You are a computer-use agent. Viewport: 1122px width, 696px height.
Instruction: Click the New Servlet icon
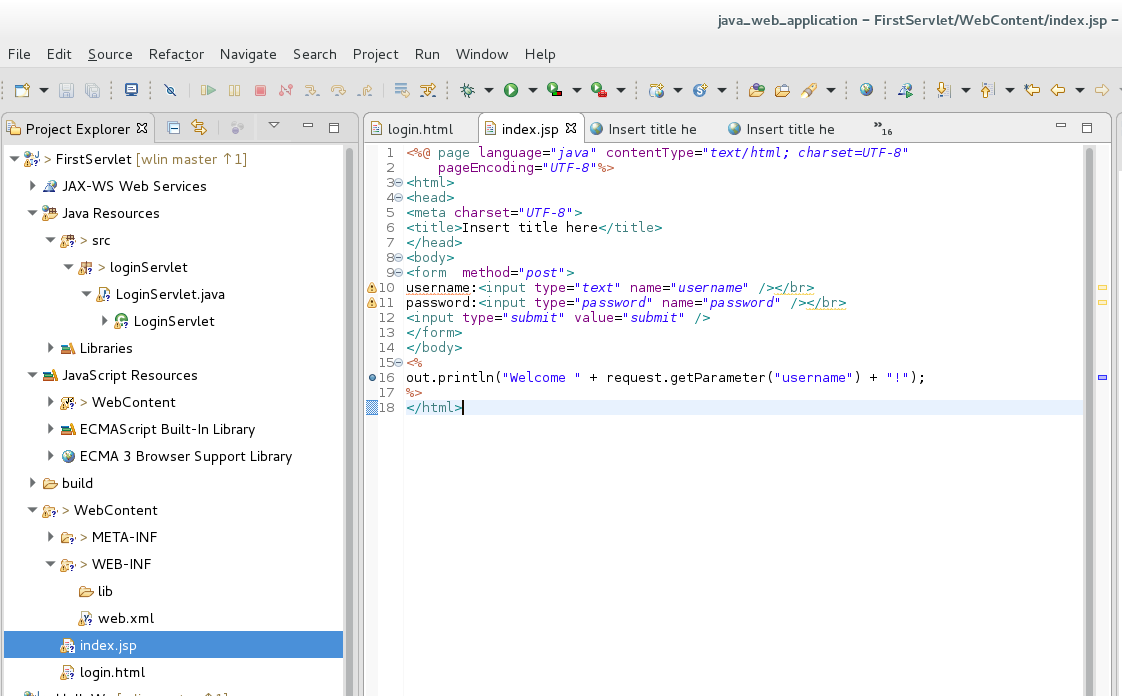pyautogui.click(x=700, y=90)
